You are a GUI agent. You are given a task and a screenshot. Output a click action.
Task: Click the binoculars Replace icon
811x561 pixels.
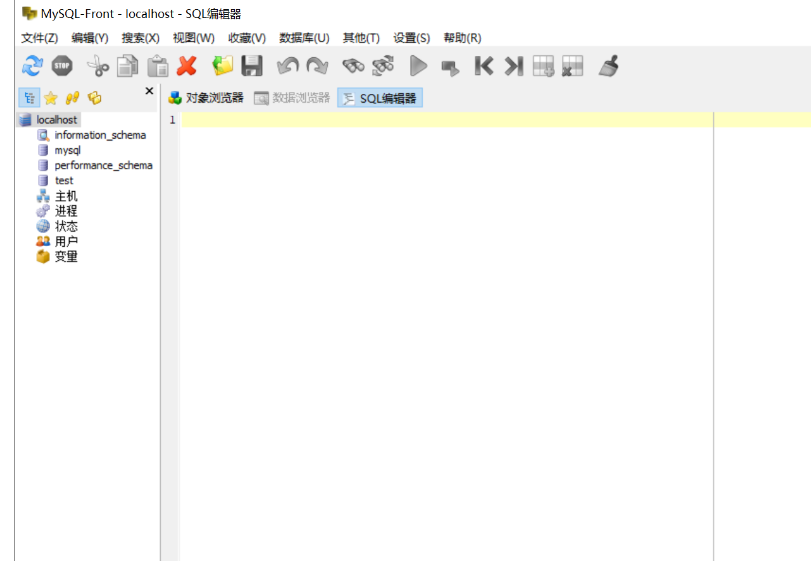coord(383,66)
